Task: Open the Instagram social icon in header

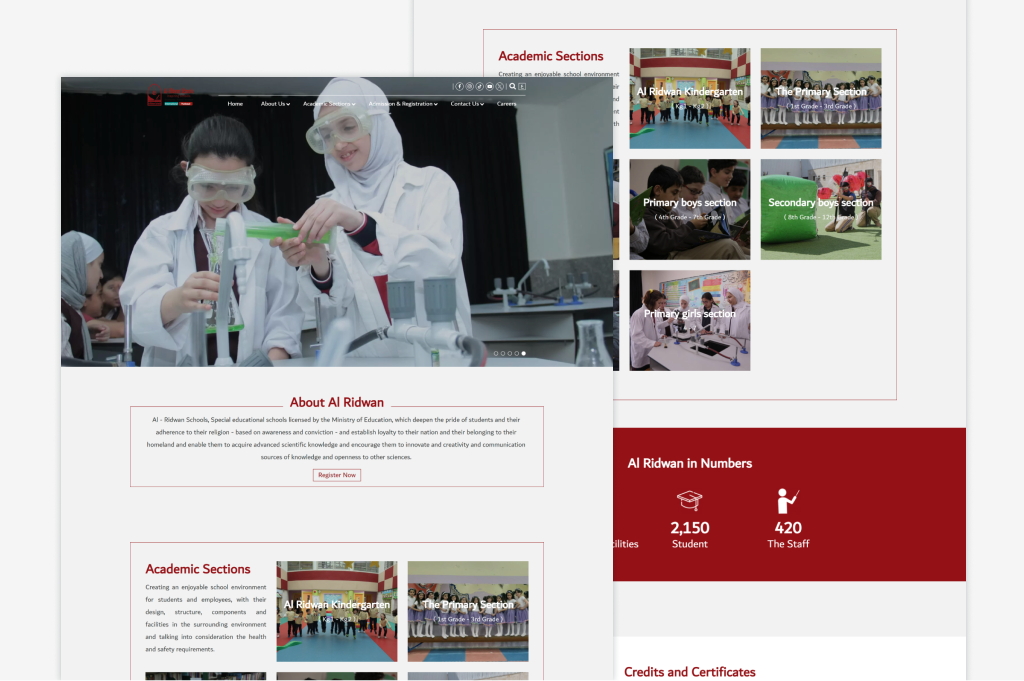Action: 470,86
